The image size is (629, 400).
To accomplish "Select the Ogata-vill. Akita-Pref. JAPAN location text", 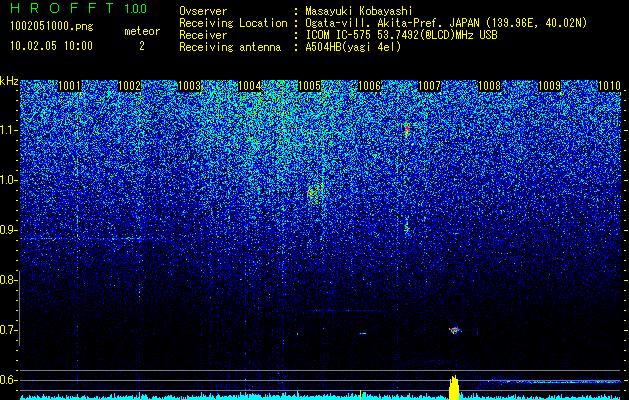I will (x=446, y=23).
